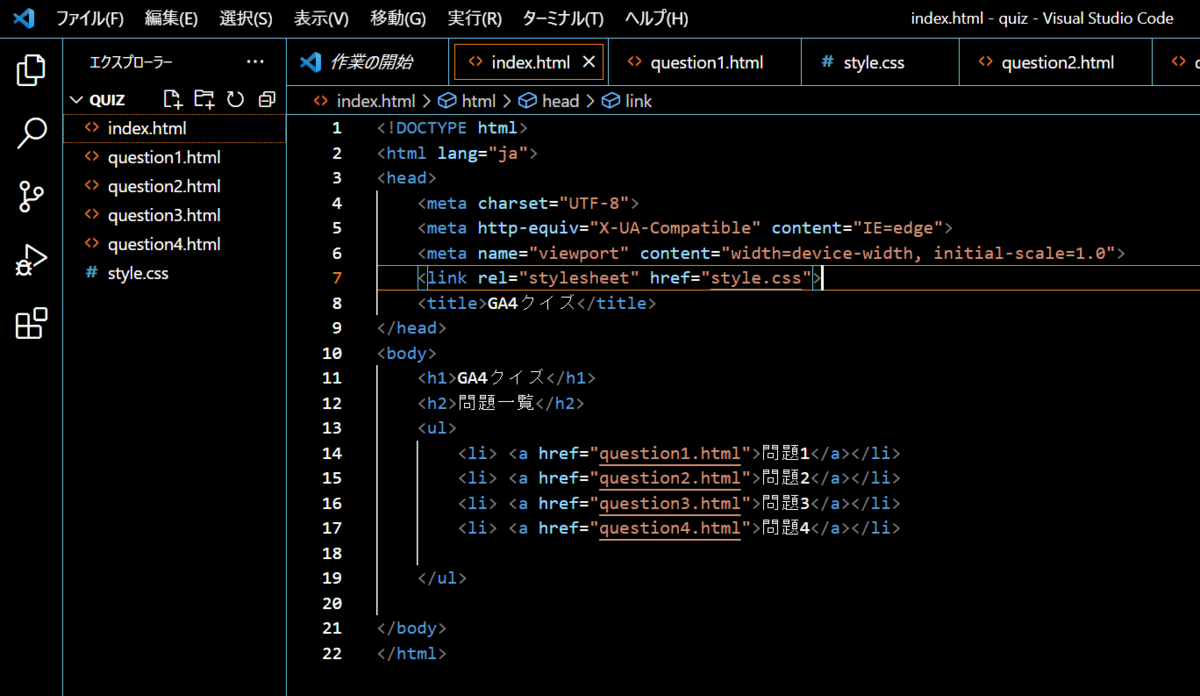This screenshot has width=1200, height=696.
Task: Click line number 10 in gutter
Action: point(332,353)
